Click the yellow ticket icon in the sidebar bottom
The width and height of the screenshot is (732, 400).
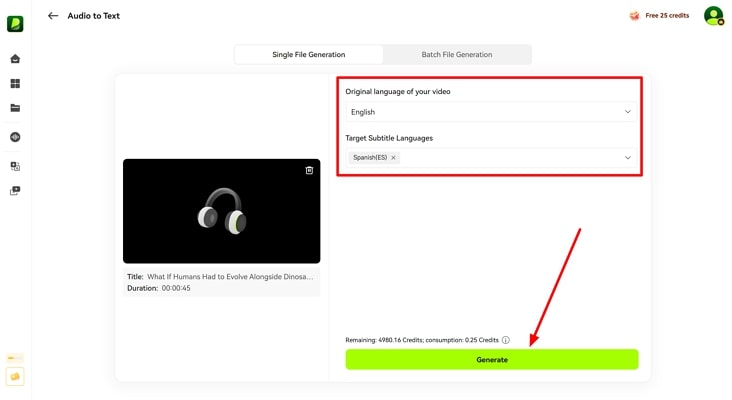coord(15,376)
